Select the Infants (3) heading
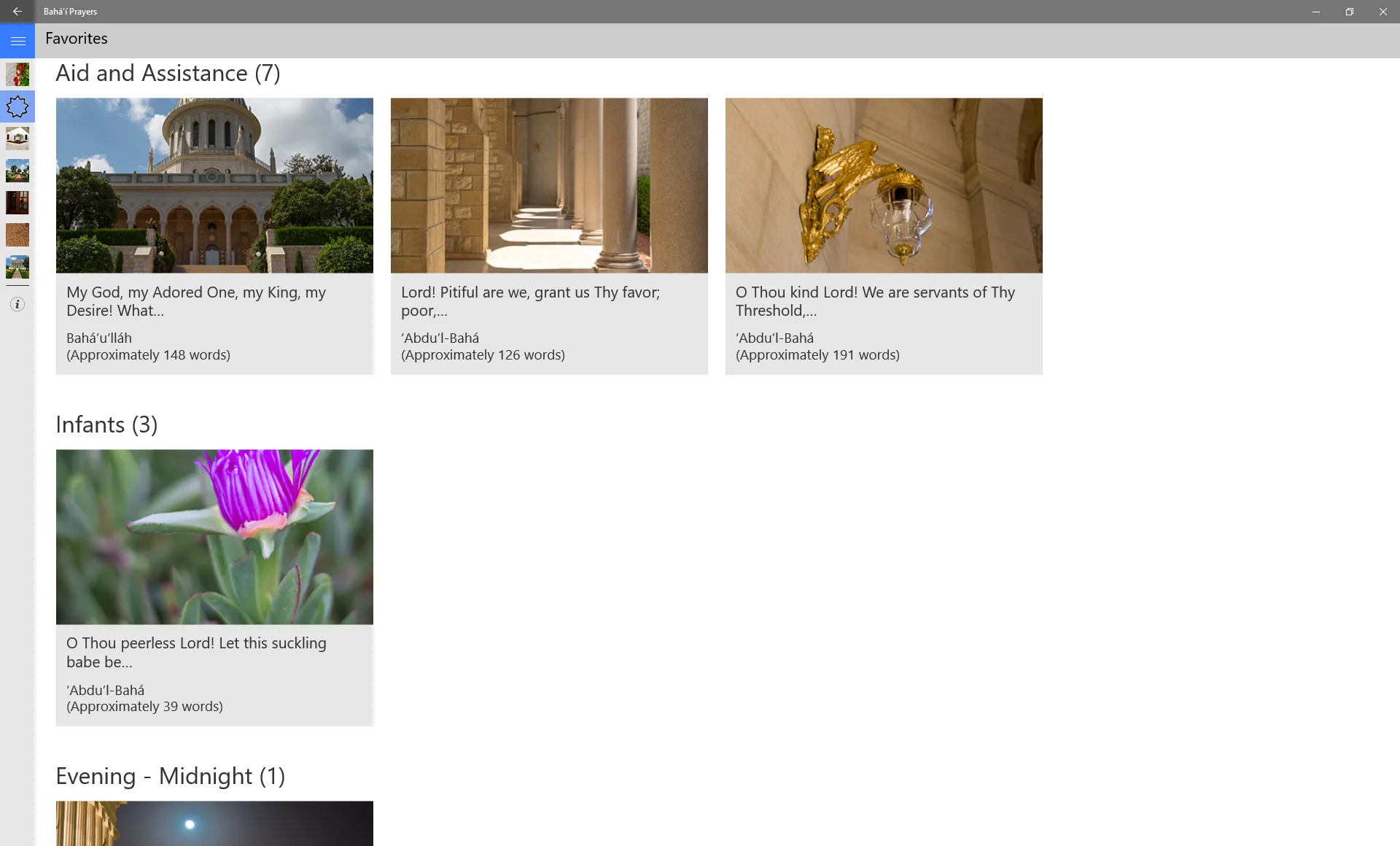The image size is (1400, 846). coord(106,424)
